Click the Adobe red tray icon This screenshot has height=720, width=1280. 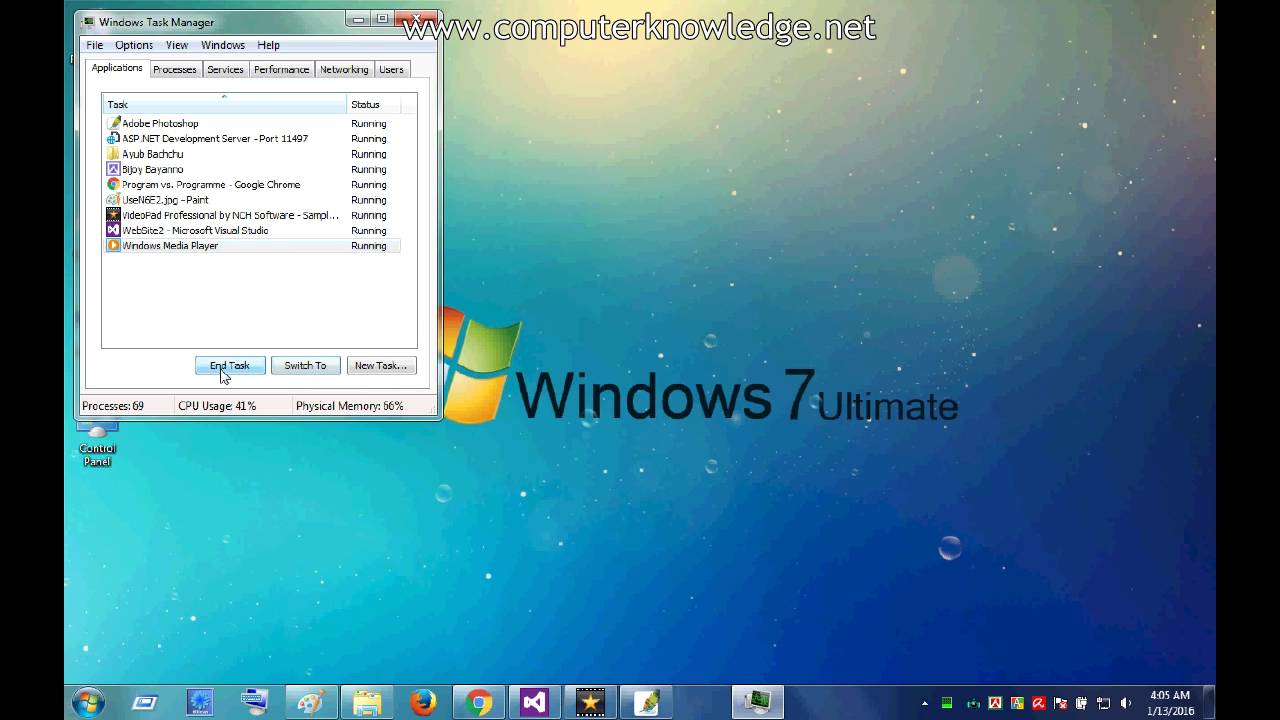995,703
